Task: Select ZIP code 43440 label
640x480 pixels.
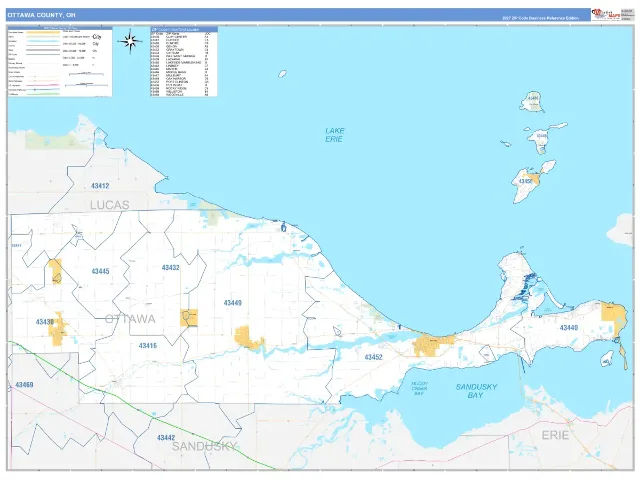Action: pyautogui.click(x=569, y=327)
